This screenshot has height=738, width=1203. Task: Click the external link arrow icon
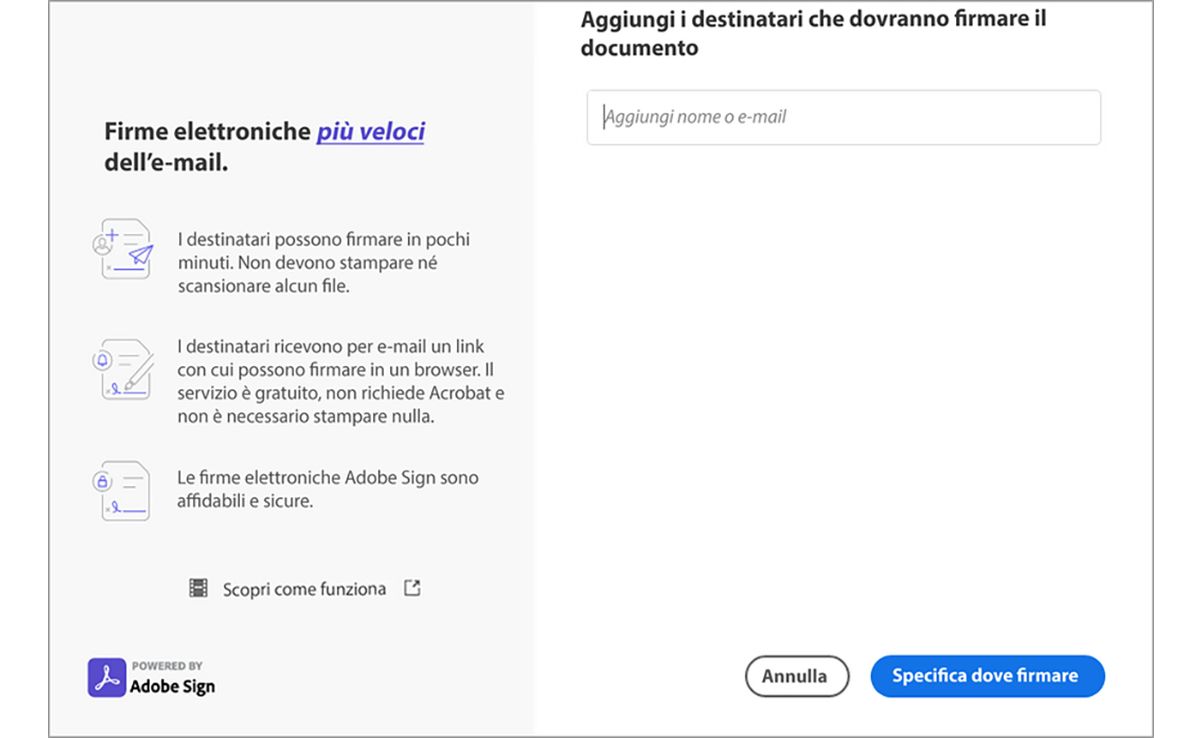[412, 588]
